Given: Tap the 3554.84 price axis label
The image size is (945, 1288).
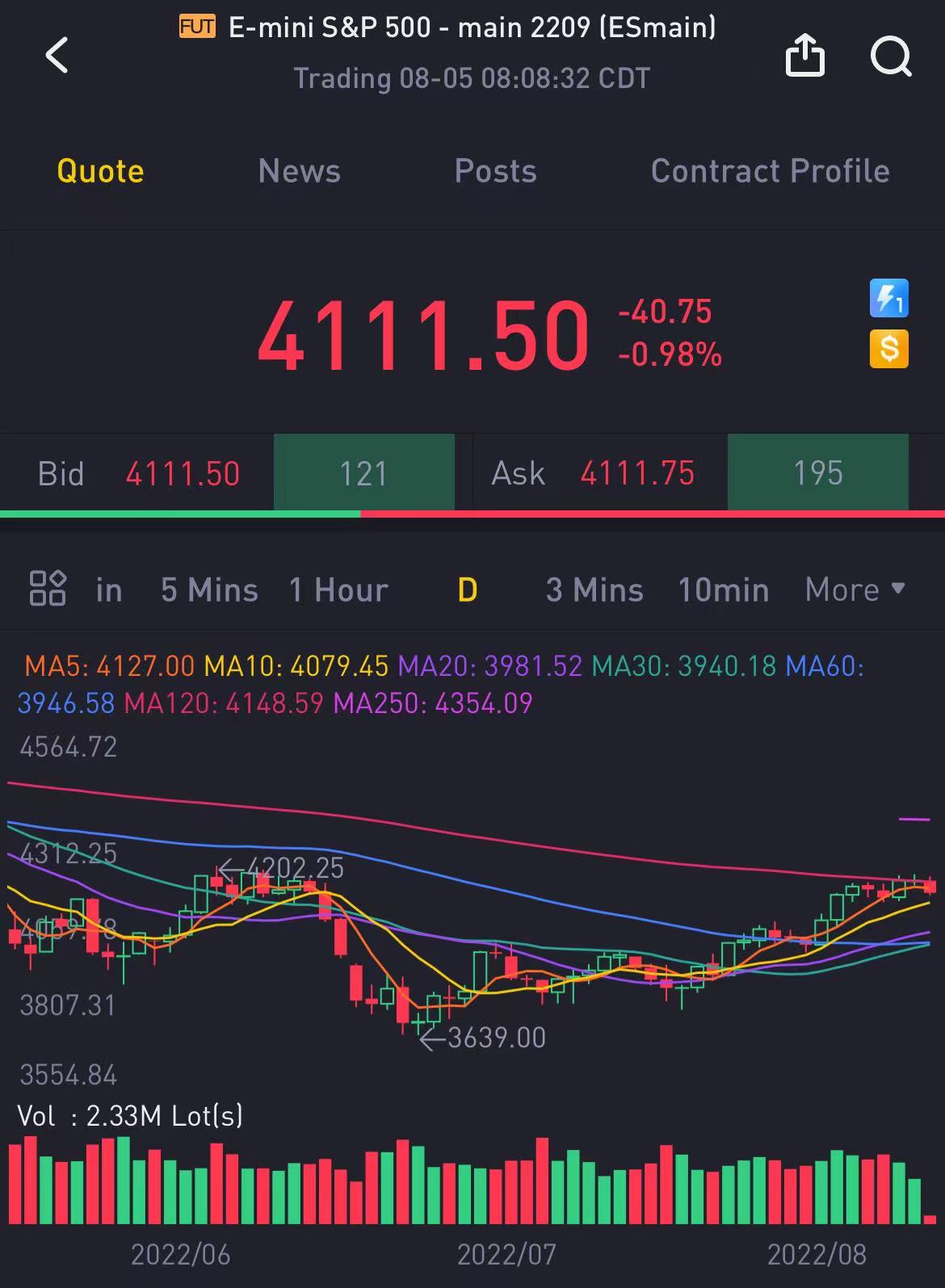Looking at the screenshot, I should tap(69, 1075).
